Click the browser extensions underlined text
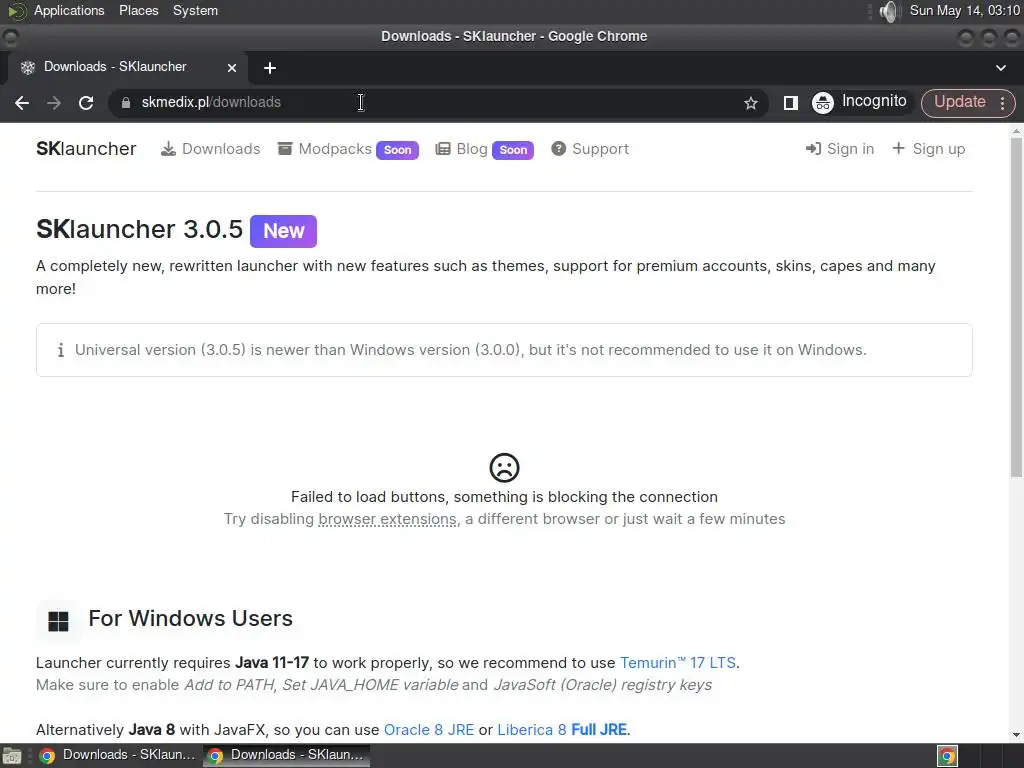 click(x=387, y=519)
